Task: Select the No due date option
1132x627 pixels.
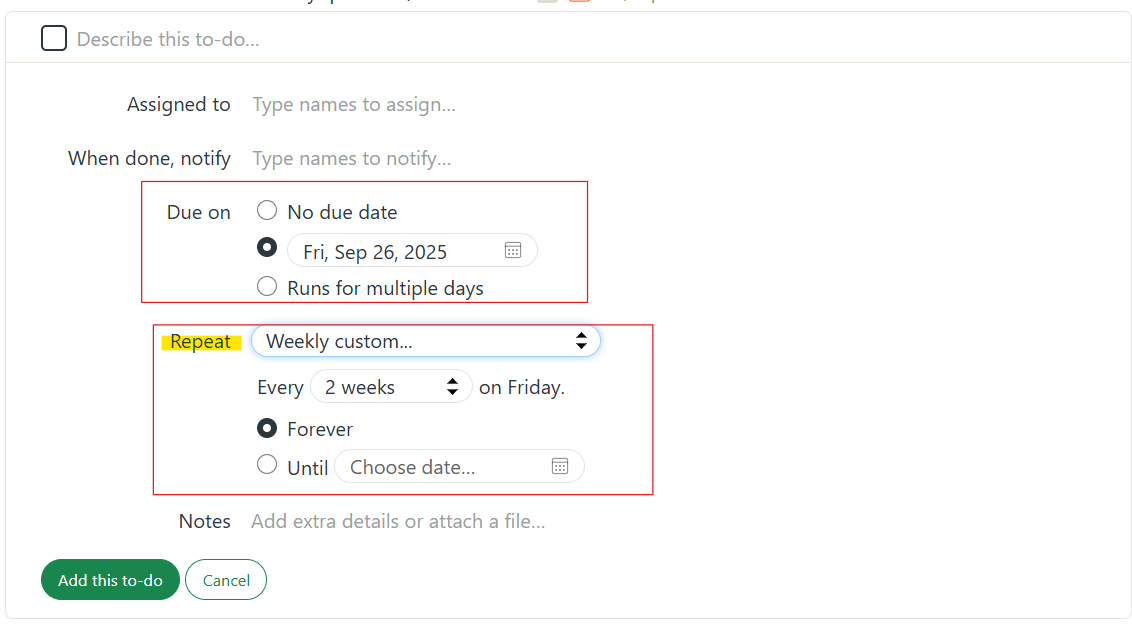Action: coord(267,210)
